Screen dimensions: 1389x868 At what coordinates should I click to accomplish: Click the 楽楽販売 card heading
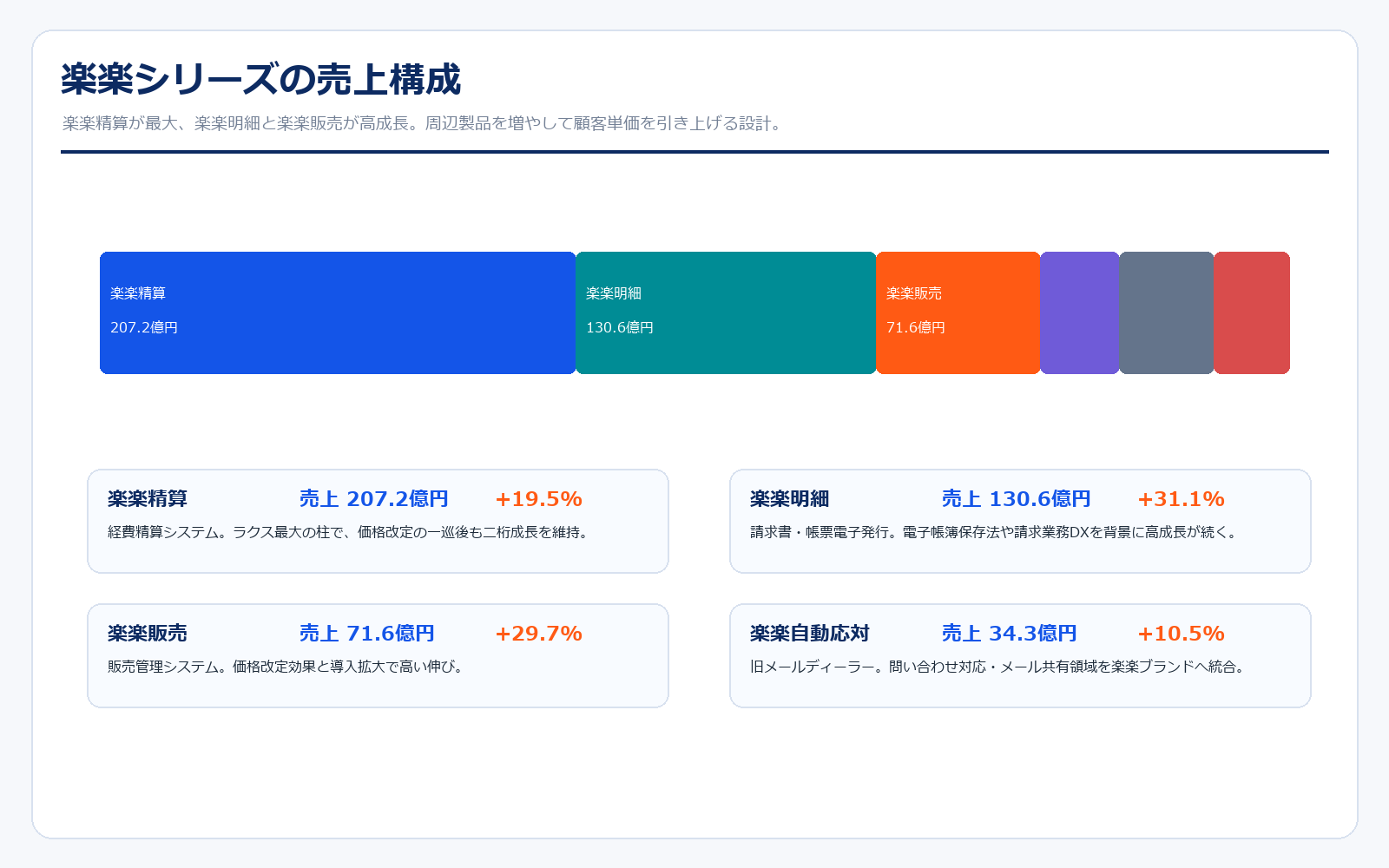[x=148, y=634]
